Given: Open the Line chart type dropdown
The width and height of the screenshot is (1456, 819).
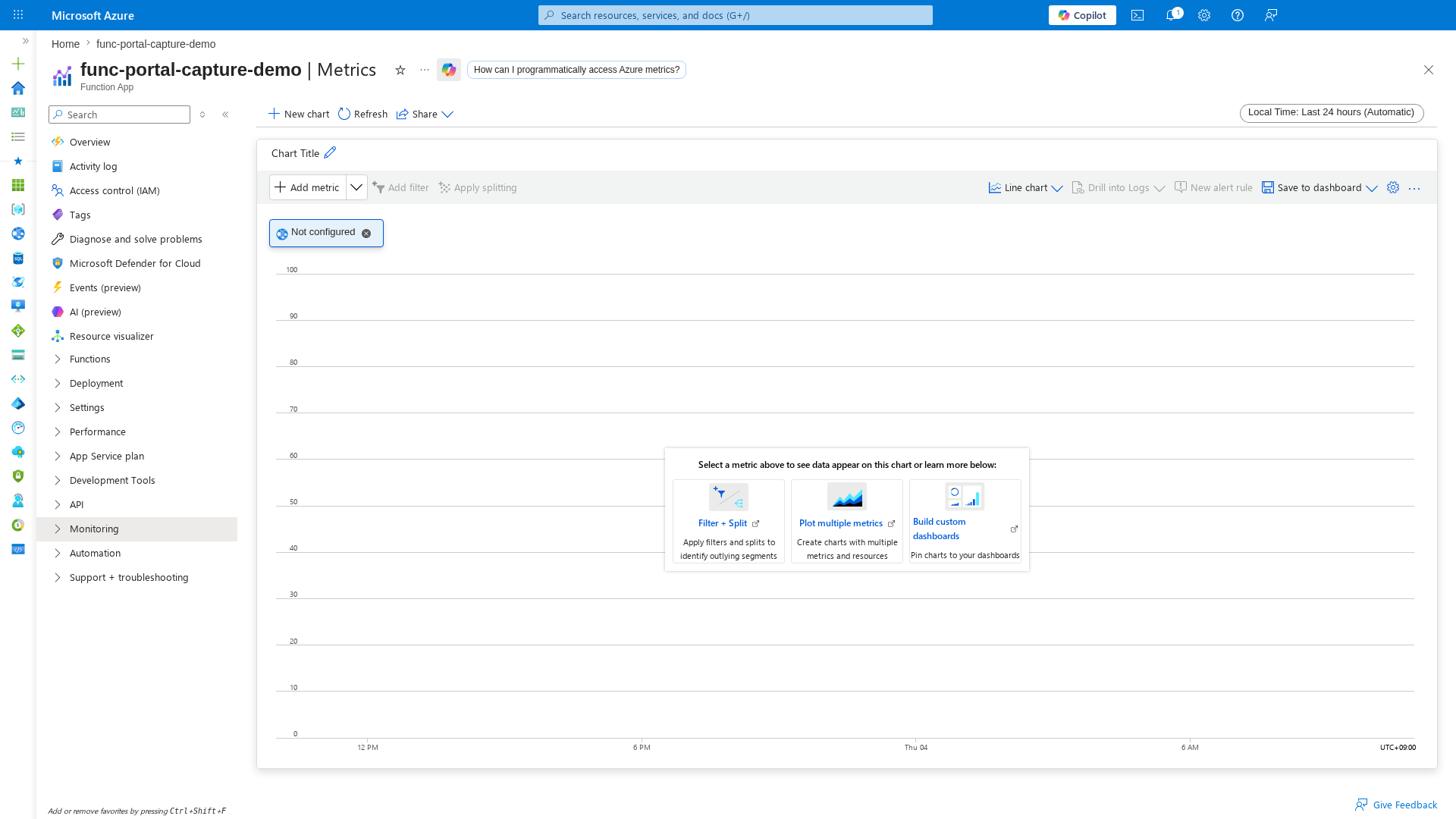Looking at the screenshot, I should click(1025, 187).
